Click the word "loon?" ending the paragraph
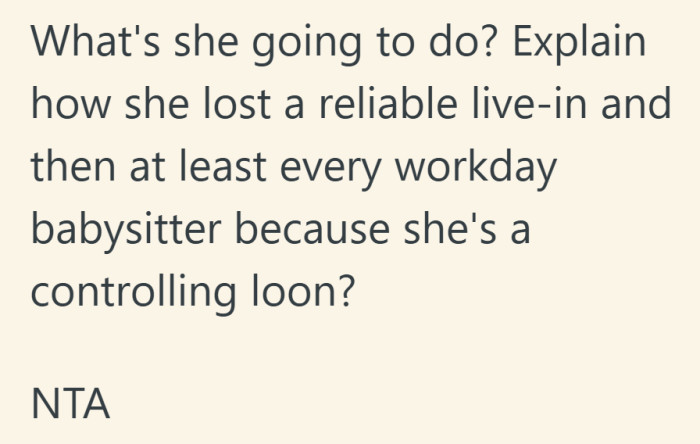 (x=304, y=291)
